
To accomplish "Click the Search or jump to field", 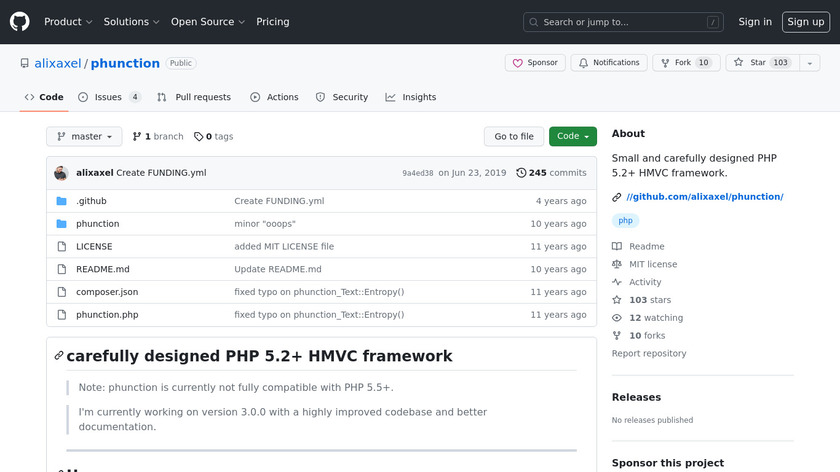I will pyautogui.click(x=623, y=22).
